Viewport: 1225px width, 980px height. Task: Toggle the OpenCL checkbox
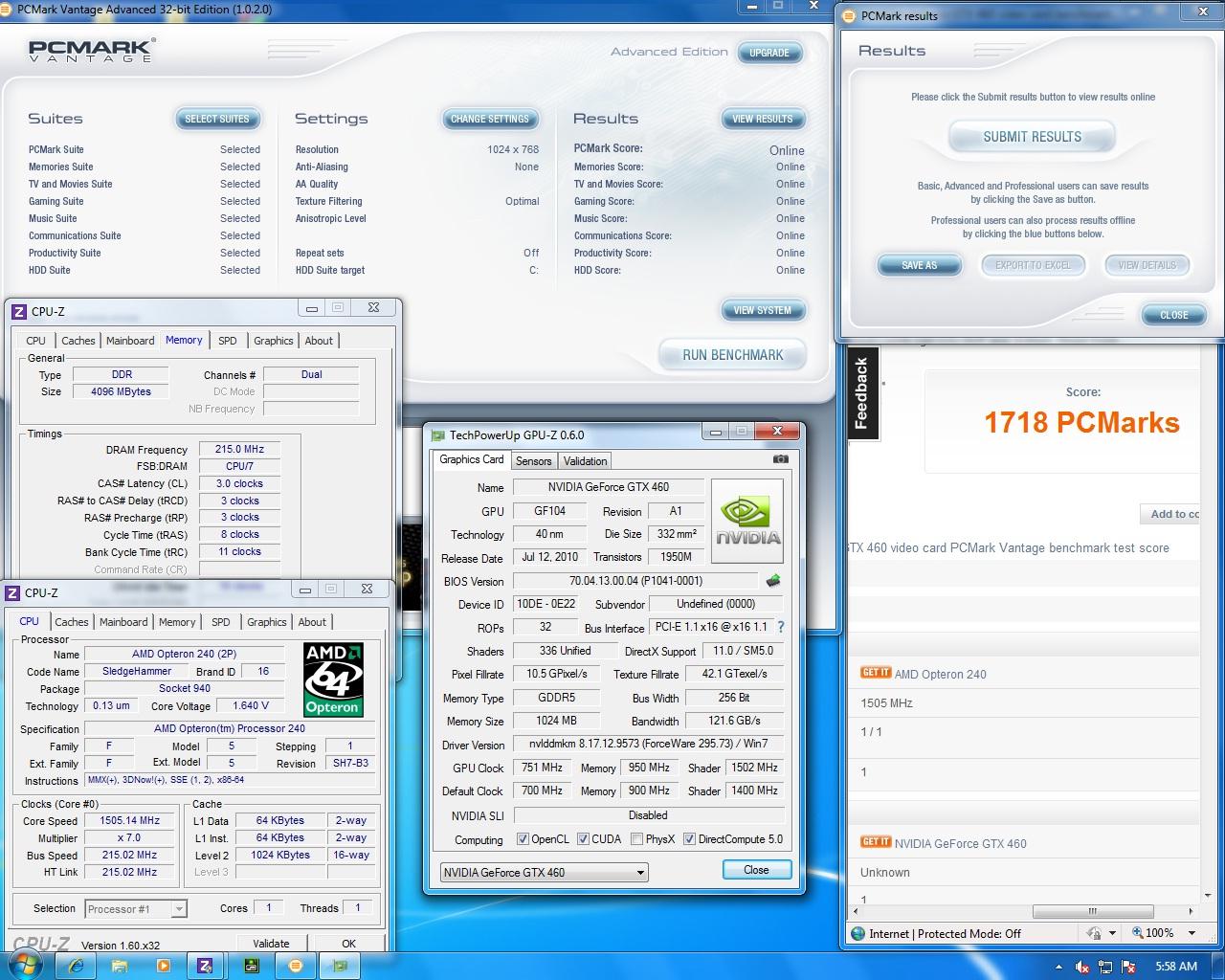[523, 839]
